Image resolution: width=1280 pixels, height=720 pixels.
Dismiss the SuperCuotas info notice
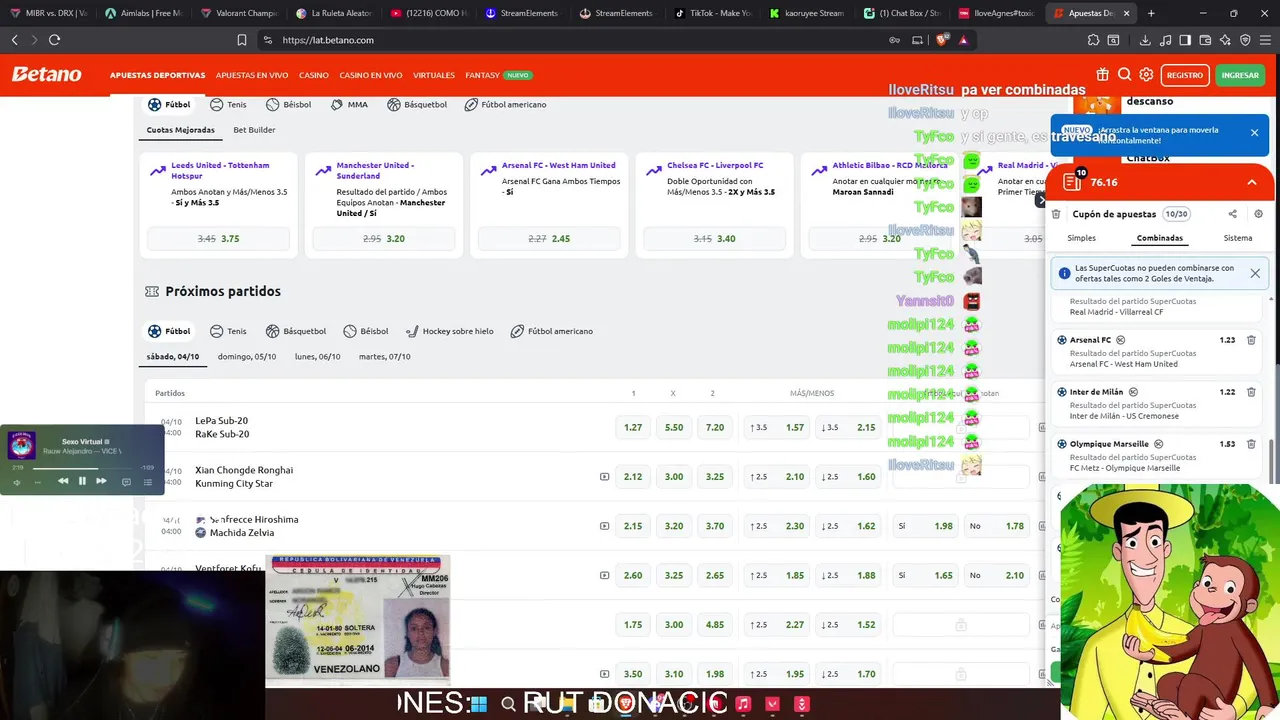pos(1255,273)
